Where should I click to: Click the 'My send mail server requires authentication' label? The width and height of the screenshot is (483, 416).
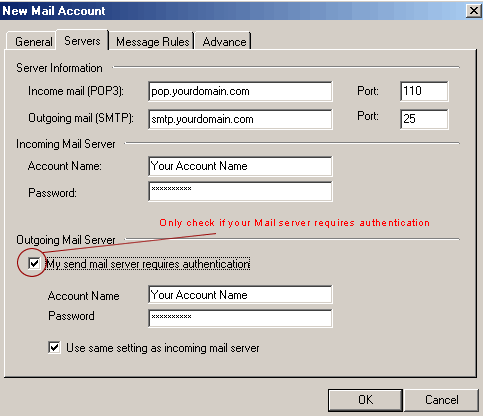[x=148, y=264]
